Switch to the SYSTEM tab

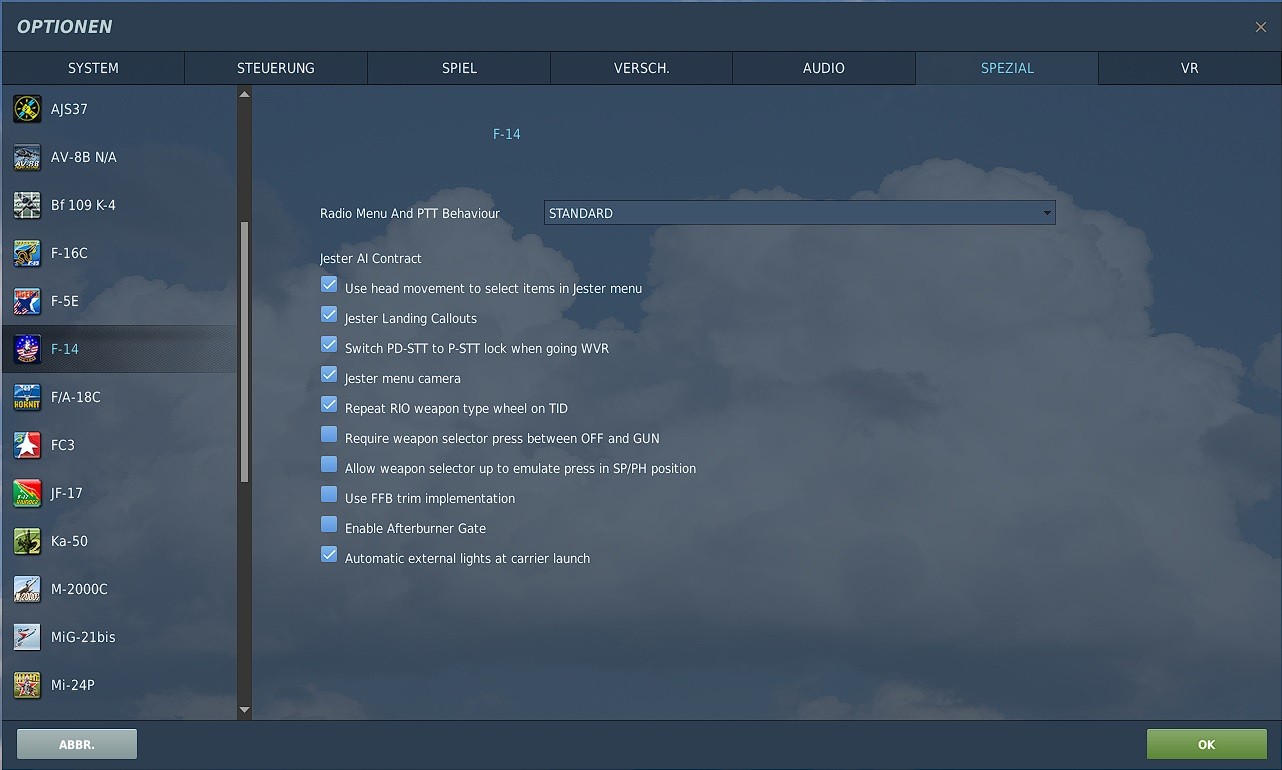click(93, 68)
